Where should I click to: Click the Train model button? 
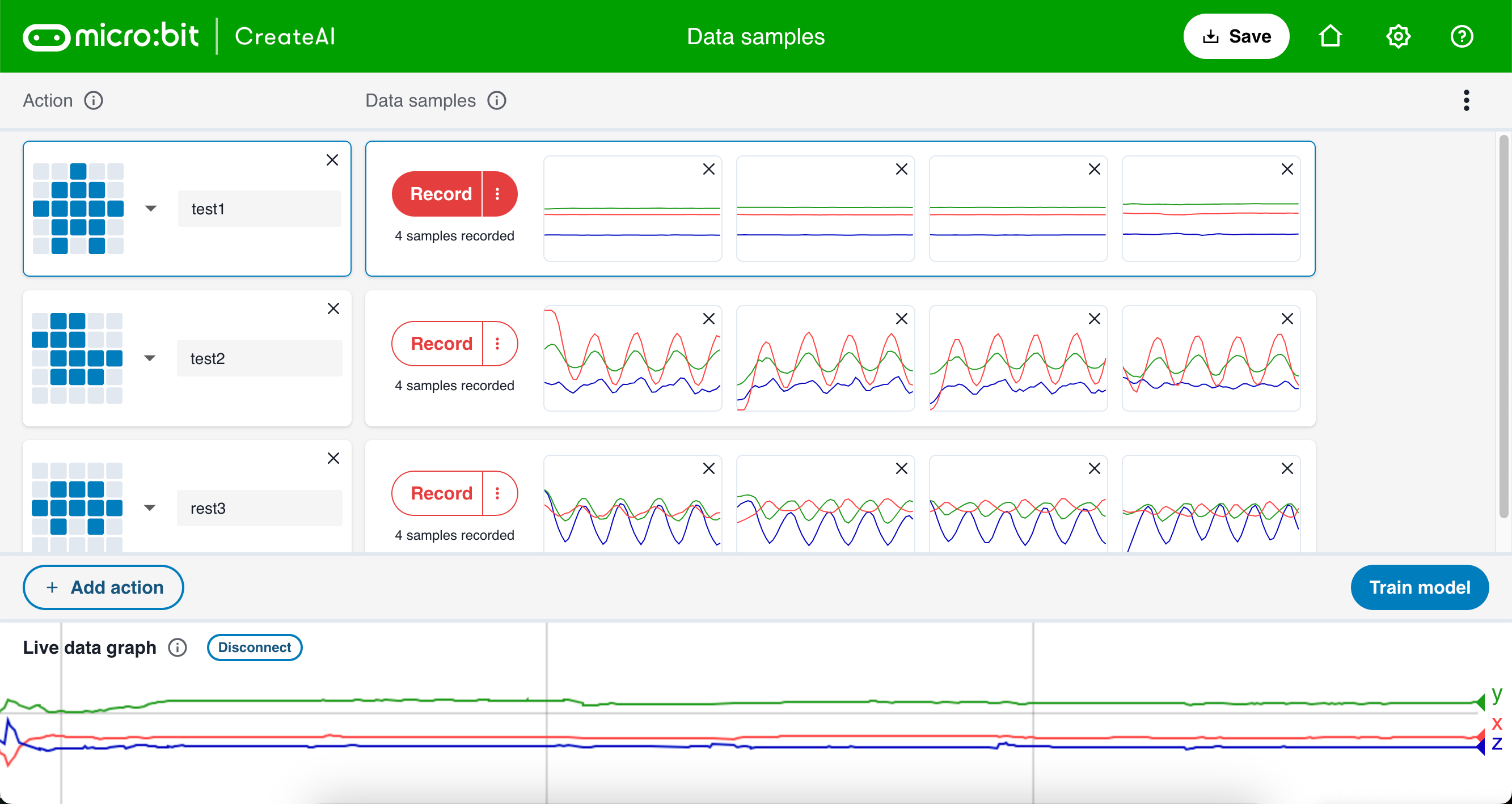point(1419,587)
